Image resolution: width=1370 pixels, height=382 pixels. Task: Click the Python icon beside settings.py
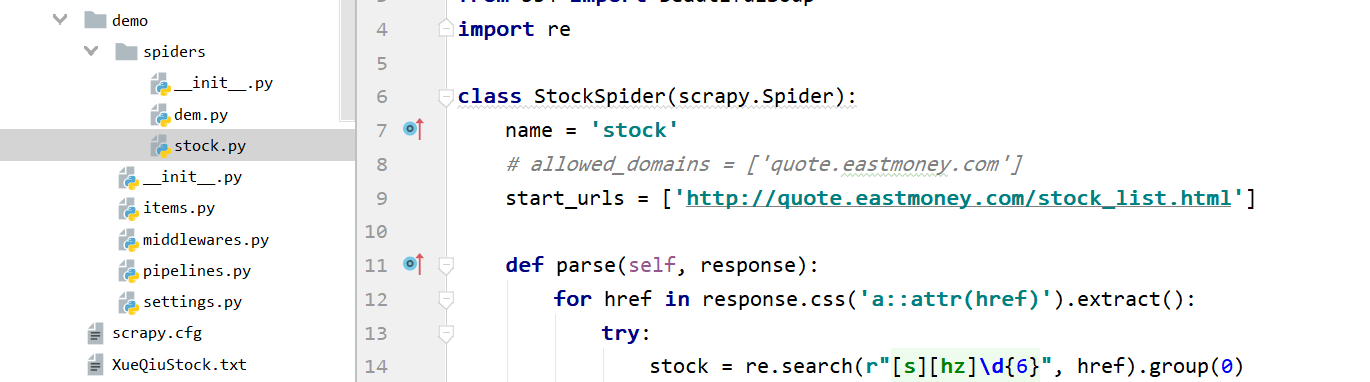click(128, 302)
